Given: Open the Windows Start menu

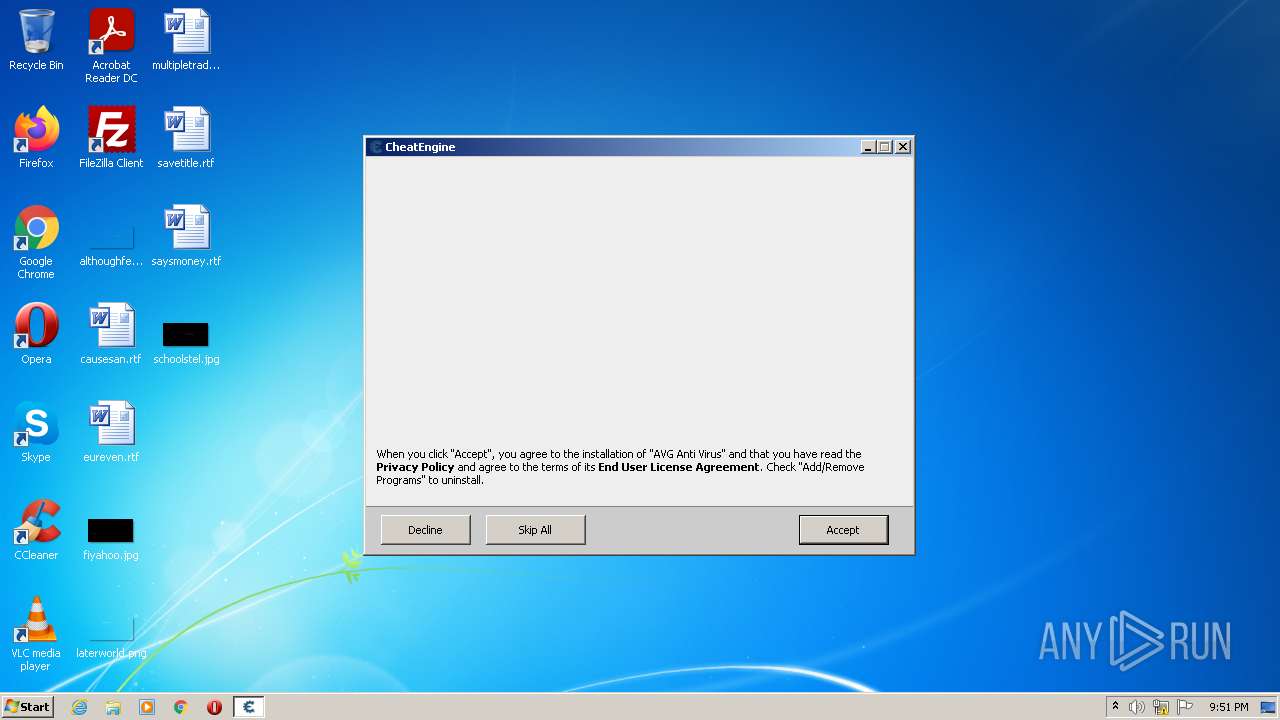Looking at the screenshot, I should pos(28,707).
